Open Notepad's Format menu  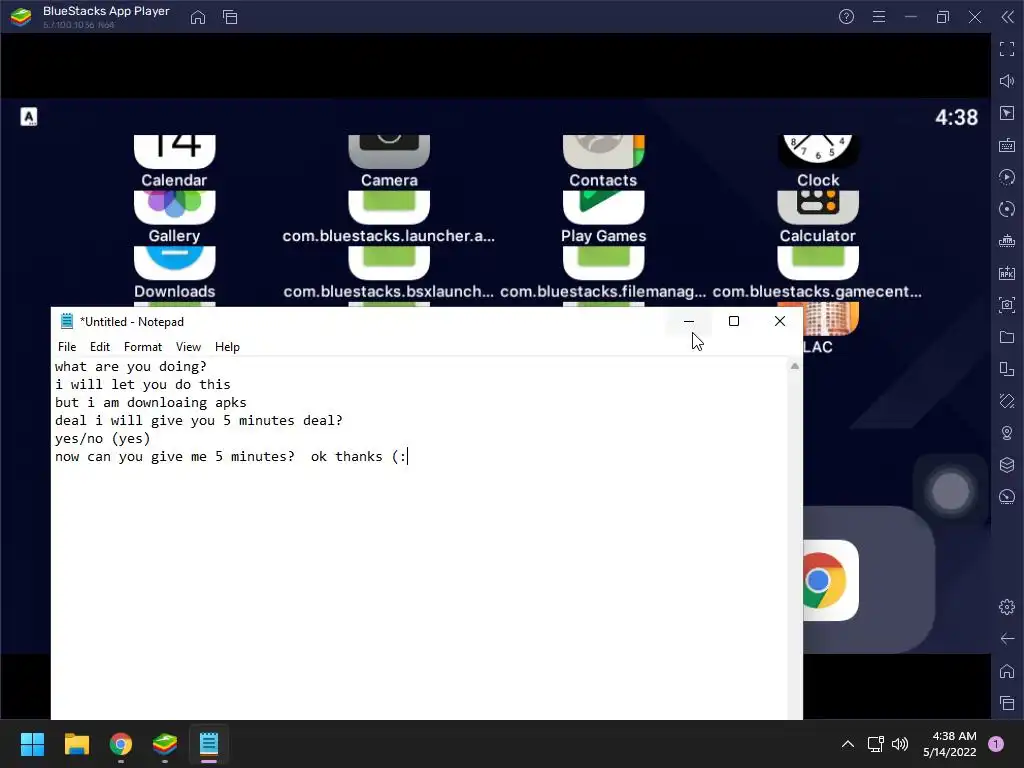click(x=143, y=347)
